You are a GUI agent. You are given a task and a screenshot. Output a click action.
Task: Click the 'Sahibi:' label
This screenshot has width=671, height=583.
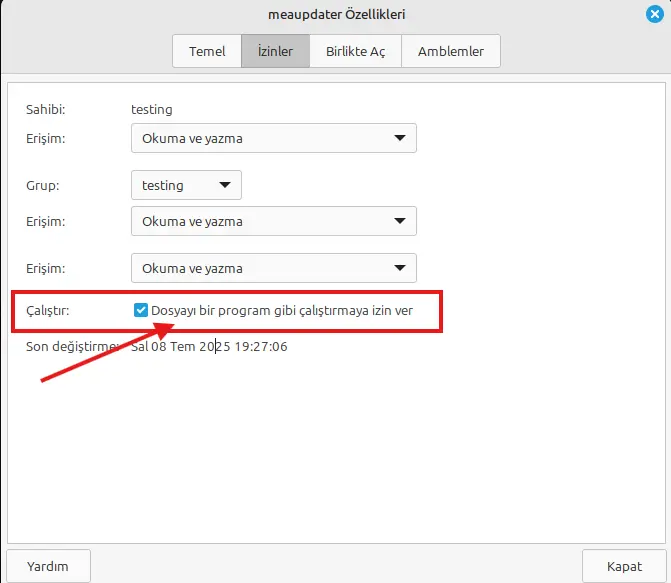coord(45,110)
